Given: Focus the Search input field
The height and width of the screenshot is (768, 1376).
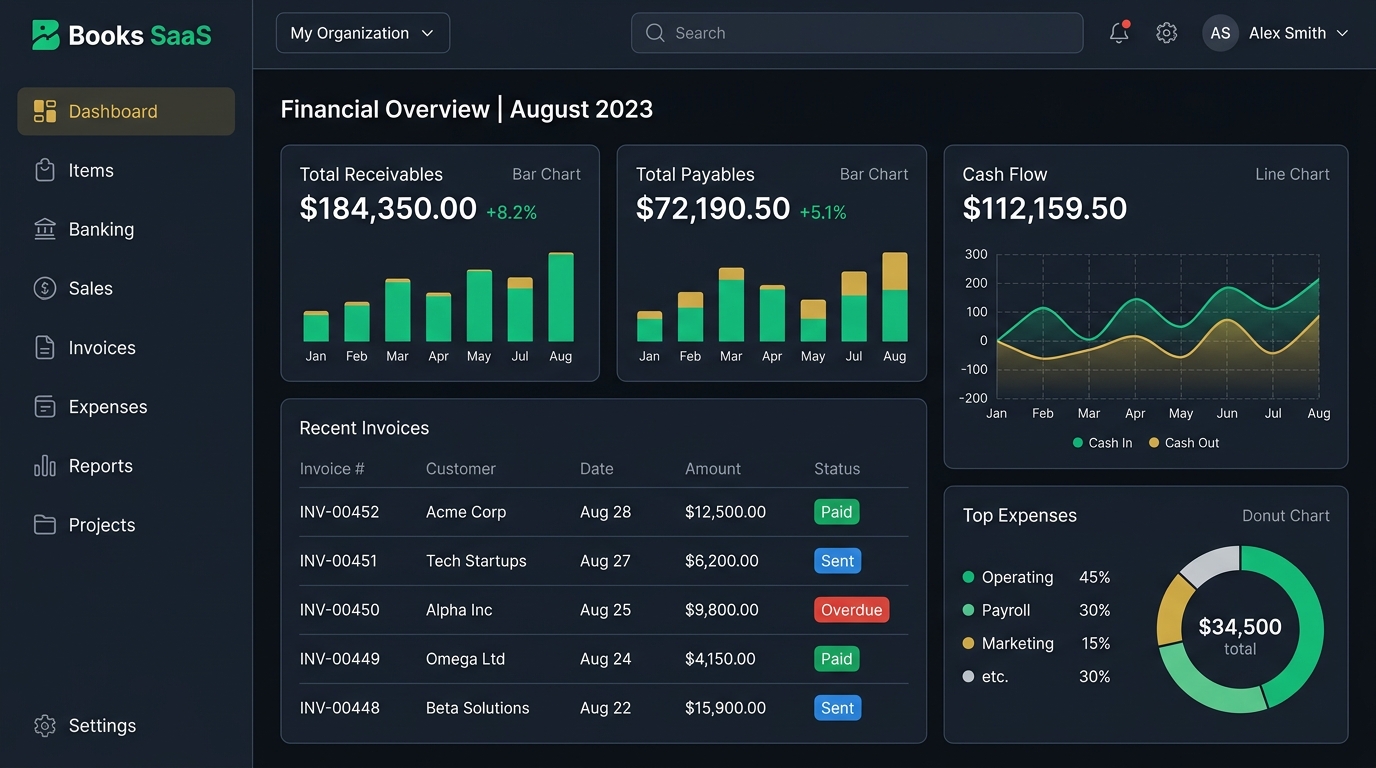Looking at the screenshot, I should [x=857, y=33].
